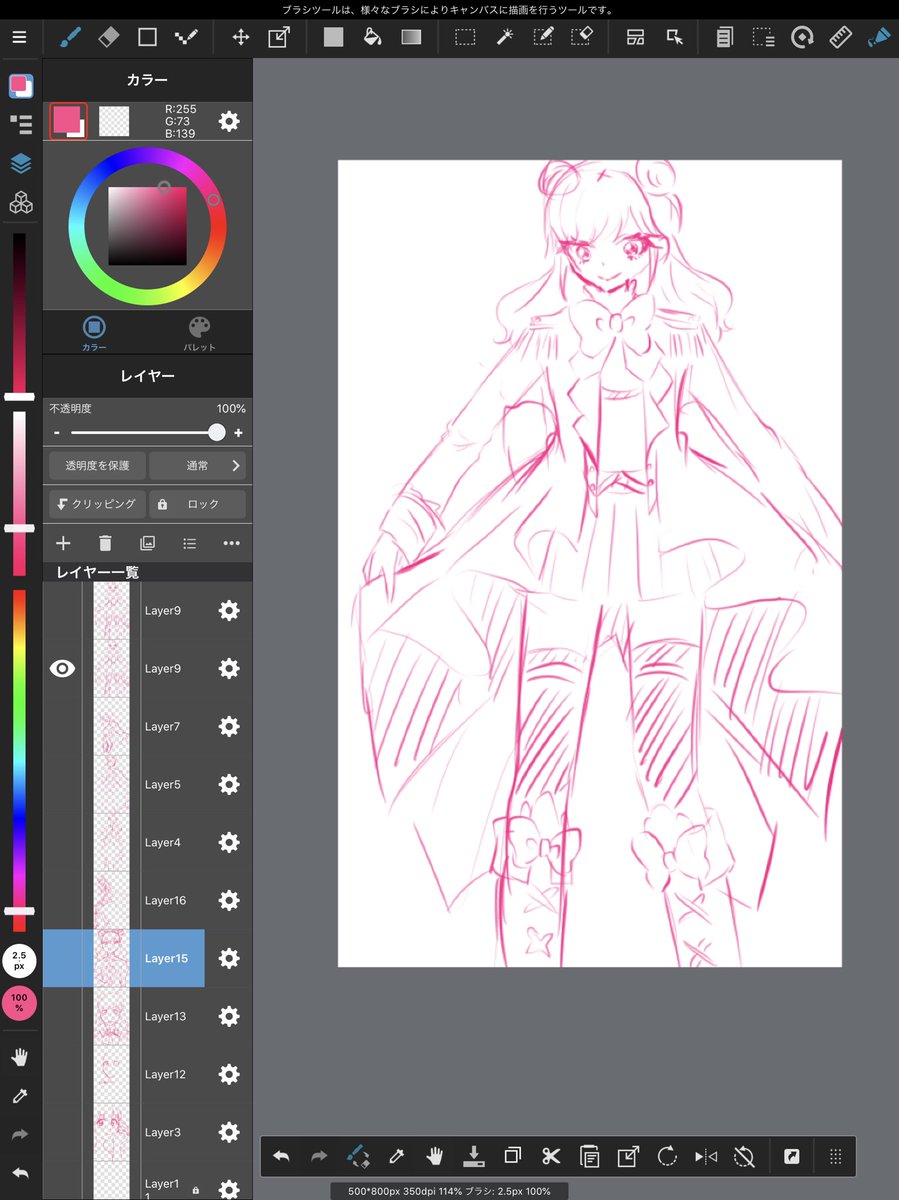Select the rectangle shape tool
The height and width of the screenshot is (1200, 899).
(x=147, y=37)
